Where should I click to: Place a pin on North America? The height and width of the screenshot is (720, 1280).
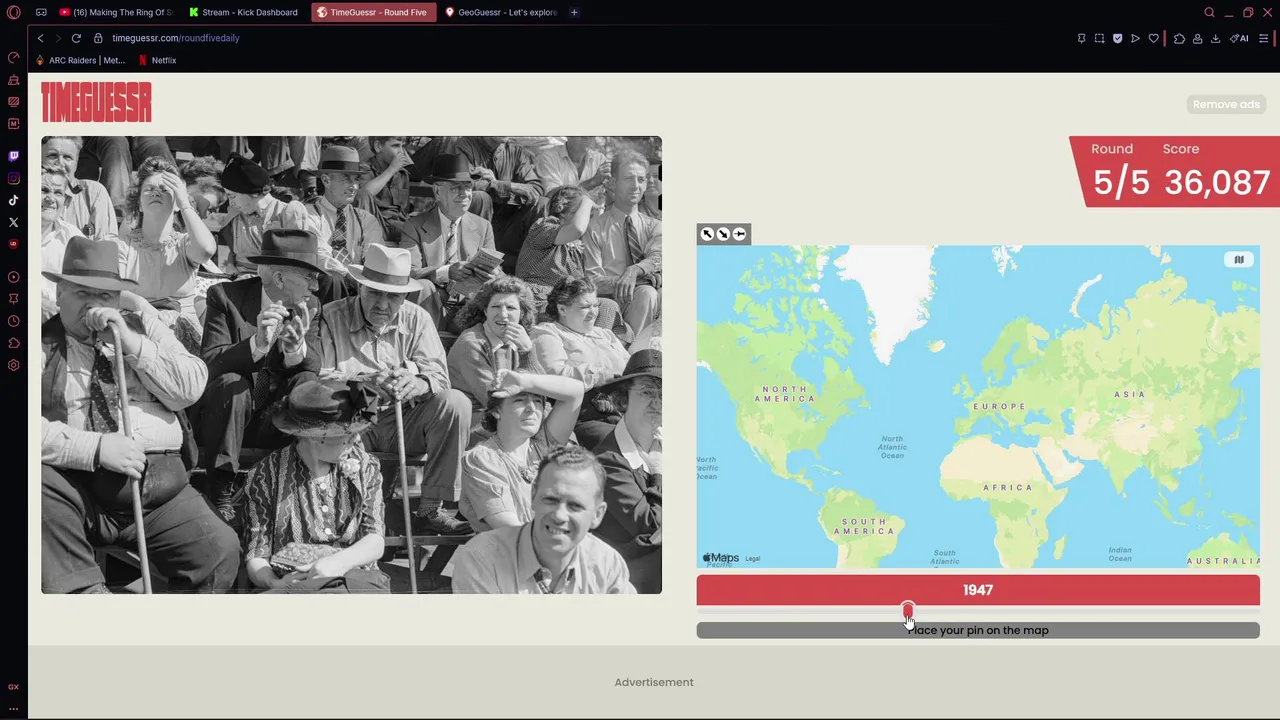click(x=785, y=394)
